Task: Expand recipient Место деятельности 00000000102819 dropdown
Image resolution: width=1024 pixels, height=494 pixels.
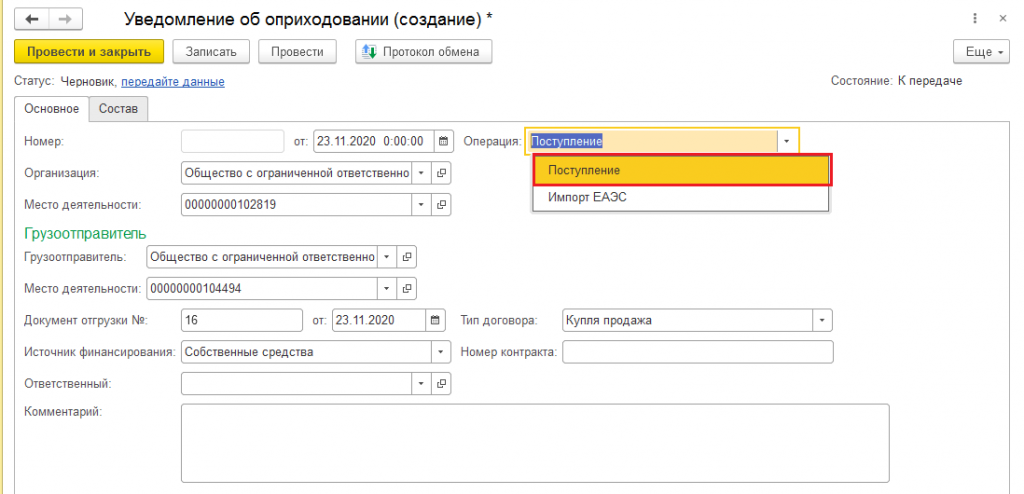Action: [x=421, y=205]
